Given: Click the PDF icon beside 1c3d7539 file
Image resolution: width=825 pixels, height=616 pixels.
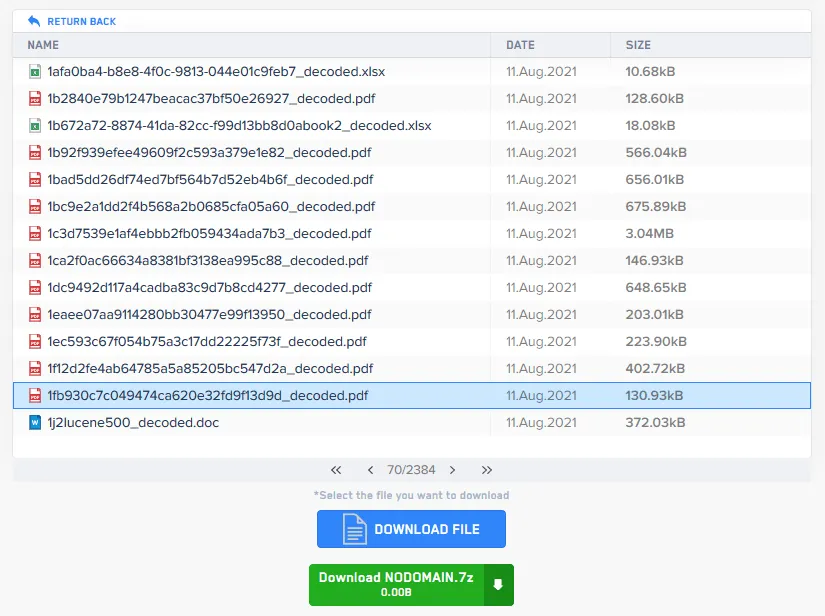Looking at the screenshot, I should click(x=33, y=233).
